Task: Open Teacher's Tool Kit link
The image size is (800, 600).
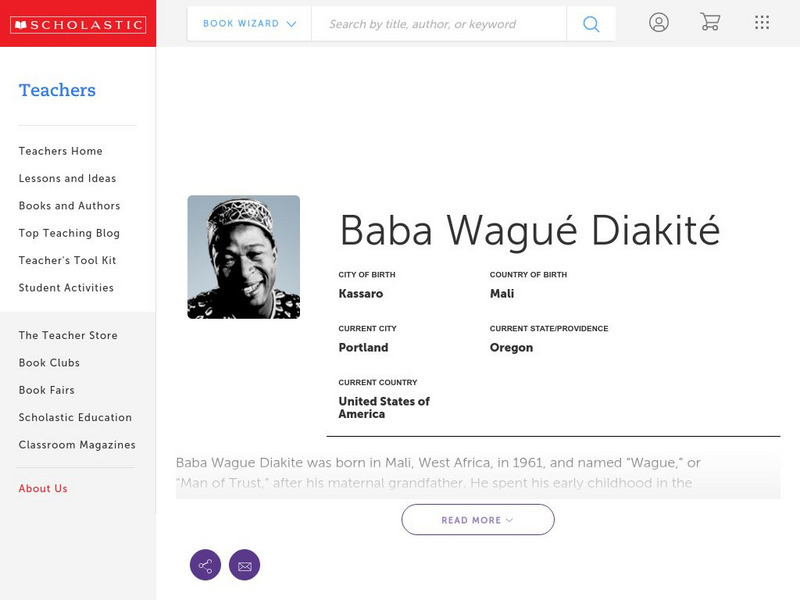Action: 67,261
